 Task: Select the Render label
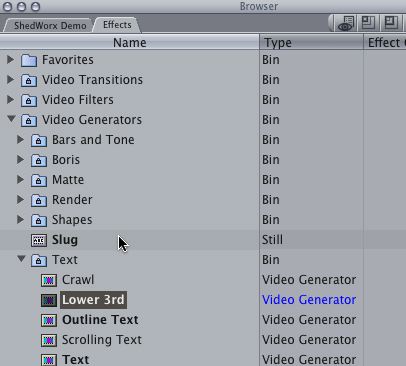(72, 200)
